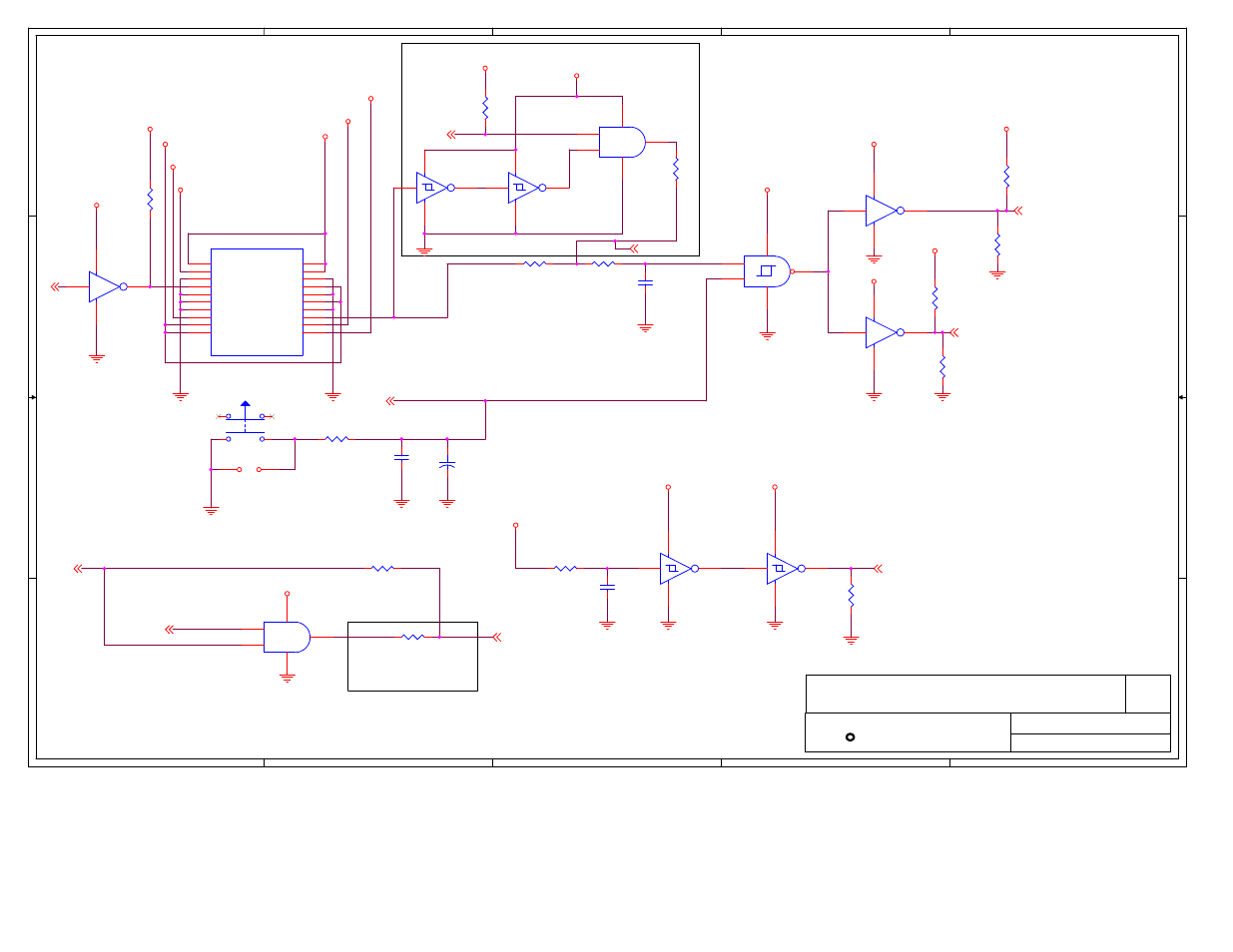1233x952 pixels.
Task: Select the vertical resistor at the top of the boxed sub-circuit
Action: pos(485,108)
